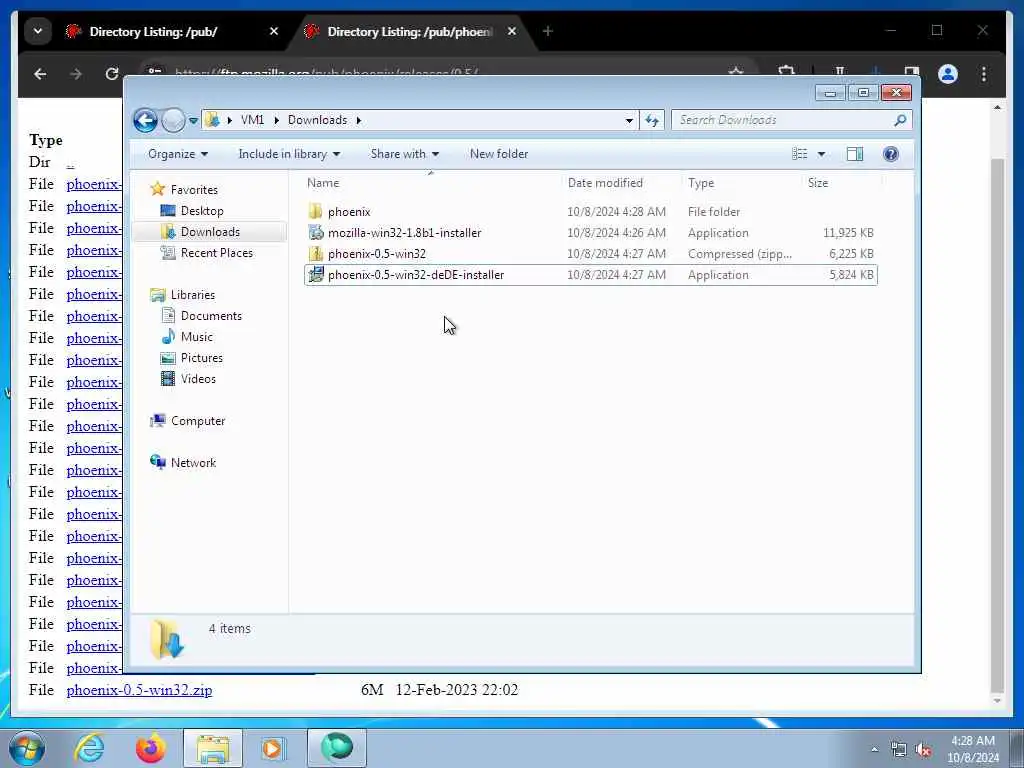Screen dimensions: 1024x768
Task: Reload the browser page
Action: click(x=112, y=74)
